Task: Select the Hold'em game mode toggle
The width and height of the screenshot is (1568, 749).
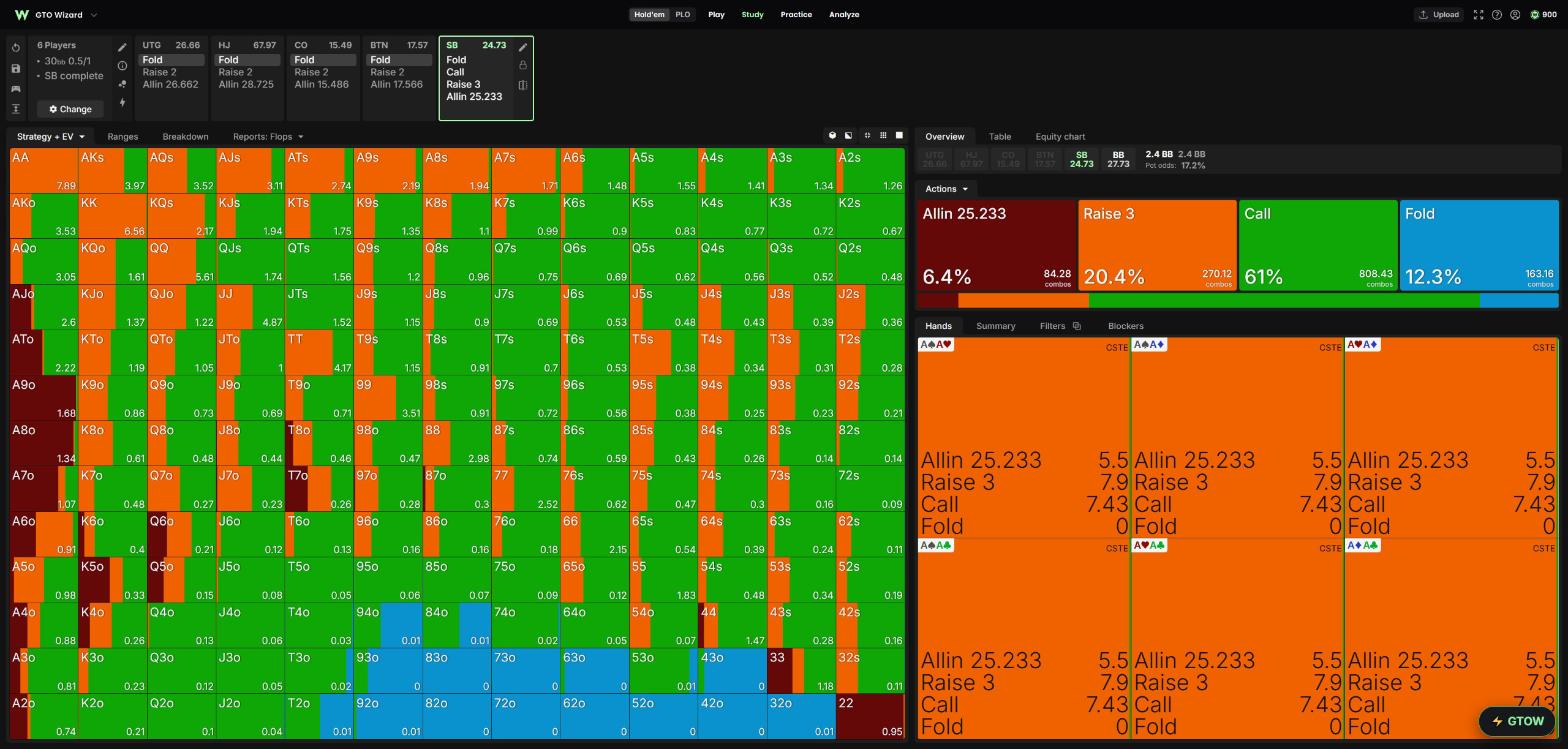Action: pyautogui.click(x=649, y=15)
